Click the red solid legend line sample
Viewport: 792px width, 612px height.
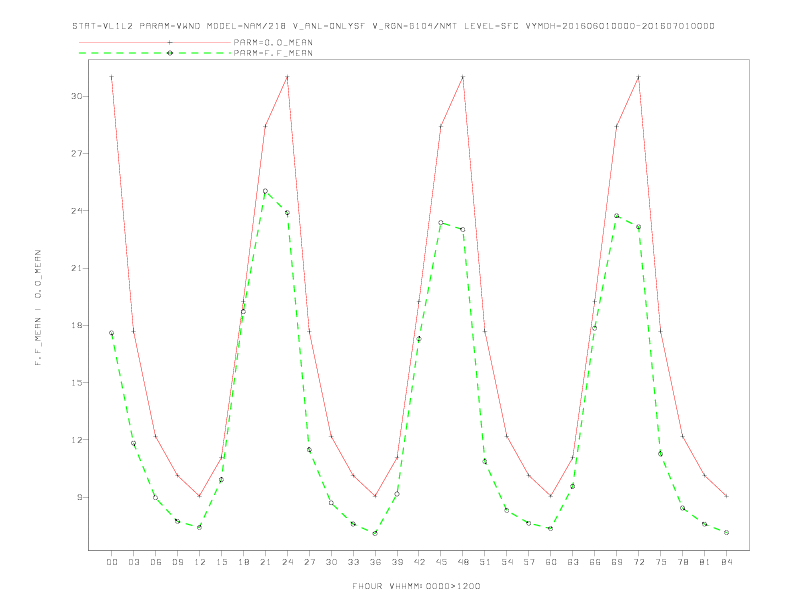(155, 42)
